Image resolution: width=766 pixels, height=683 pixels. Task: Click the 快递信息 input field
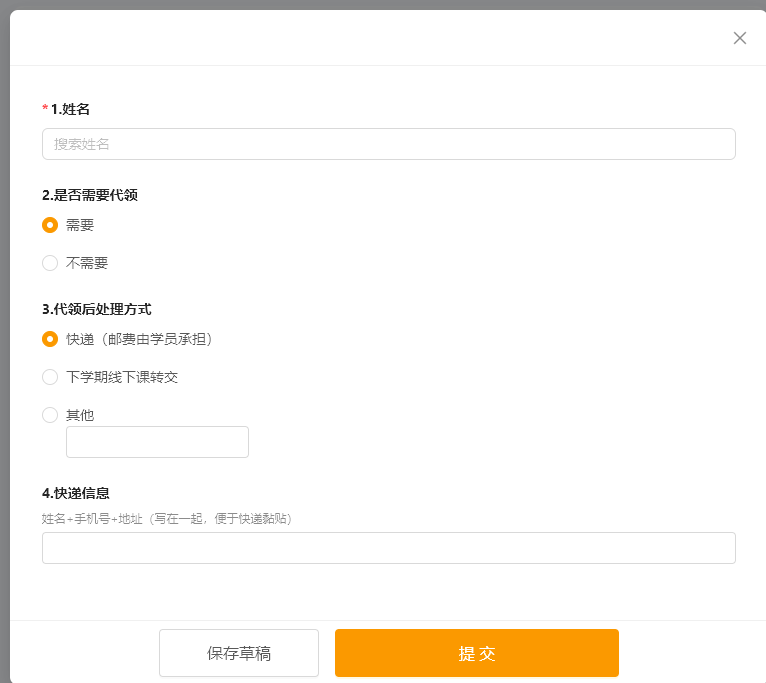pos(389,548)
